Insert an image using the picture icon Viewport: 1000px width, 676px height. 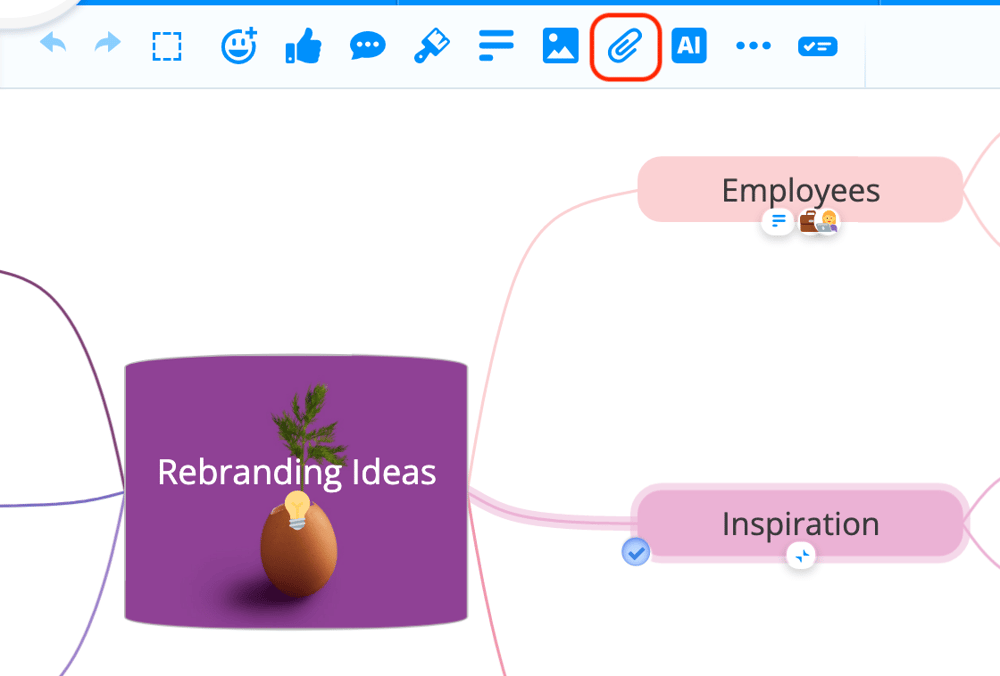pos(560,46)
